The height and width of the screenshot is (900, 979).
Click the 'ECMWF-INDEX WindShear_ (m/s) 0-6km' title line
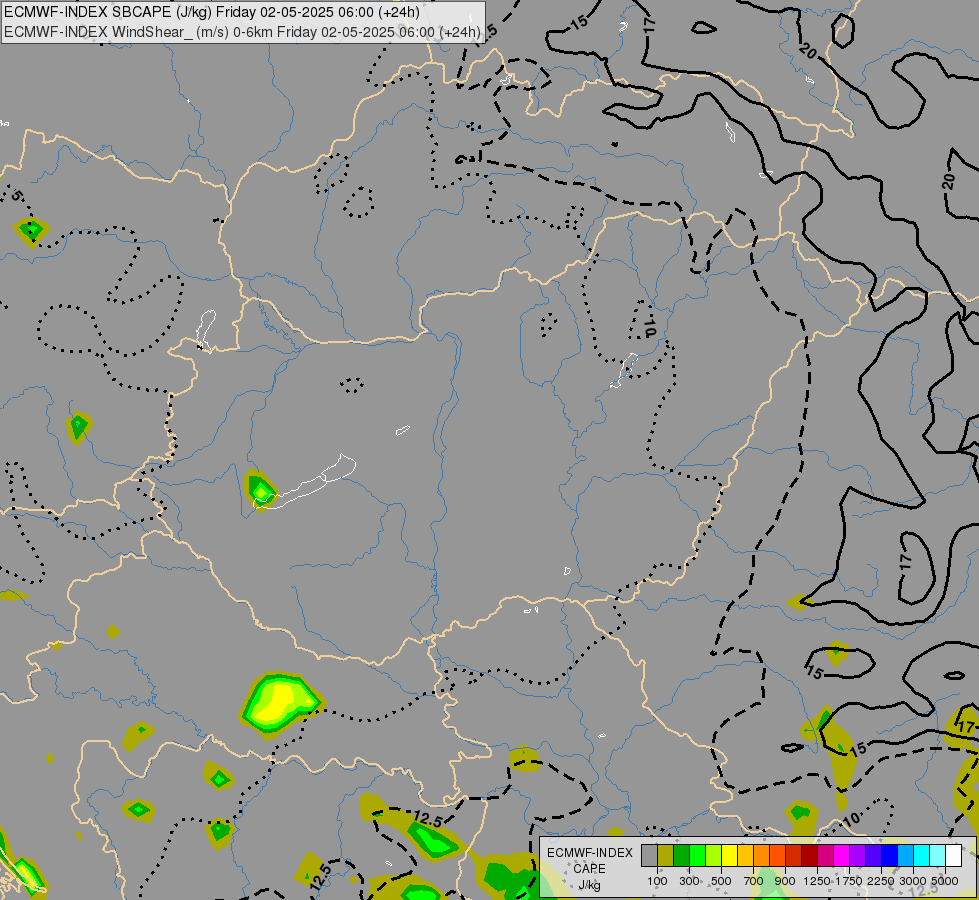coord(243,32)
